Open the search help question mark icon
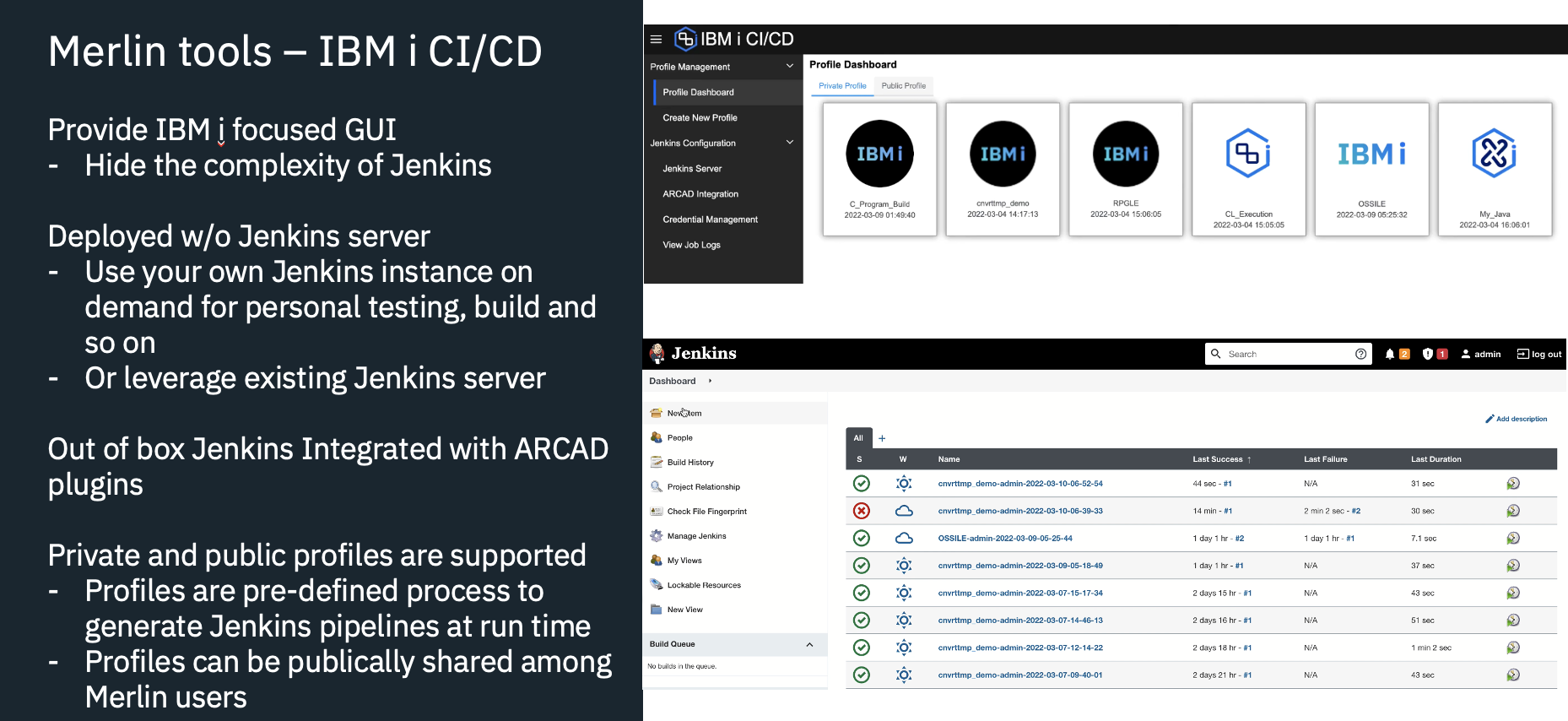Viewport: 1568px width, 721px height. pyautogui.click(x=1360, y=354)
